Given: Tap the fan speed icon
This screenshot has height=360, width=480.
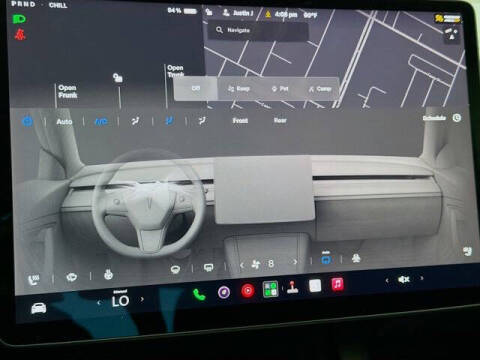Looking at the screenshot, I should tap(256, 265).
